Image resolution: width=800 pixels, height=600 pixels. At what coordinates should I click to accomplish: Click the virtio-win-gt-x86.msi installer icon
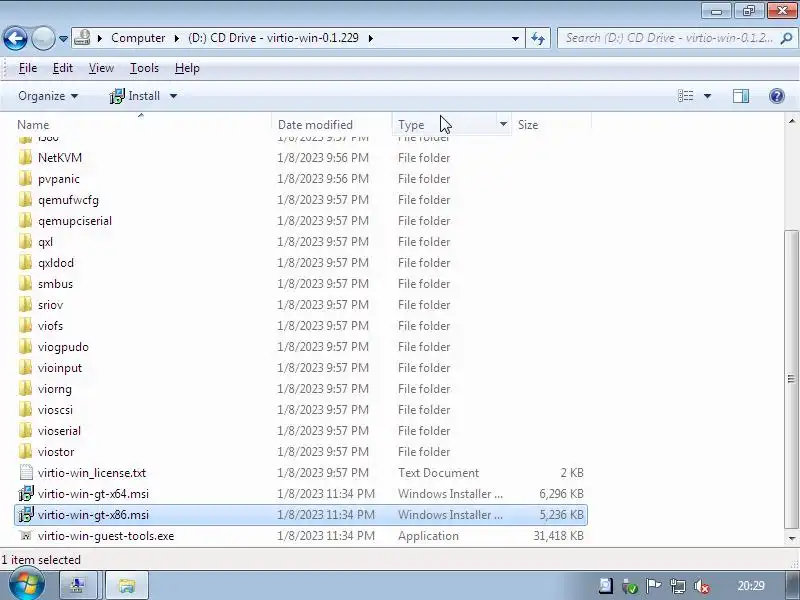pyautogui.click(x=26, y=514)
